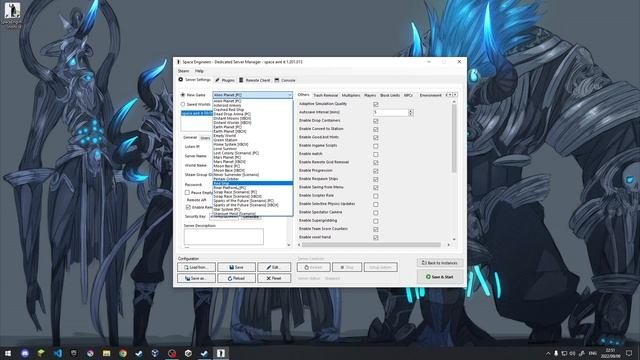This screenshot has height=360, width=640.
Task: Choose Empty World from the scenario list
Action: pyautogui.click(x=253, y=136)
